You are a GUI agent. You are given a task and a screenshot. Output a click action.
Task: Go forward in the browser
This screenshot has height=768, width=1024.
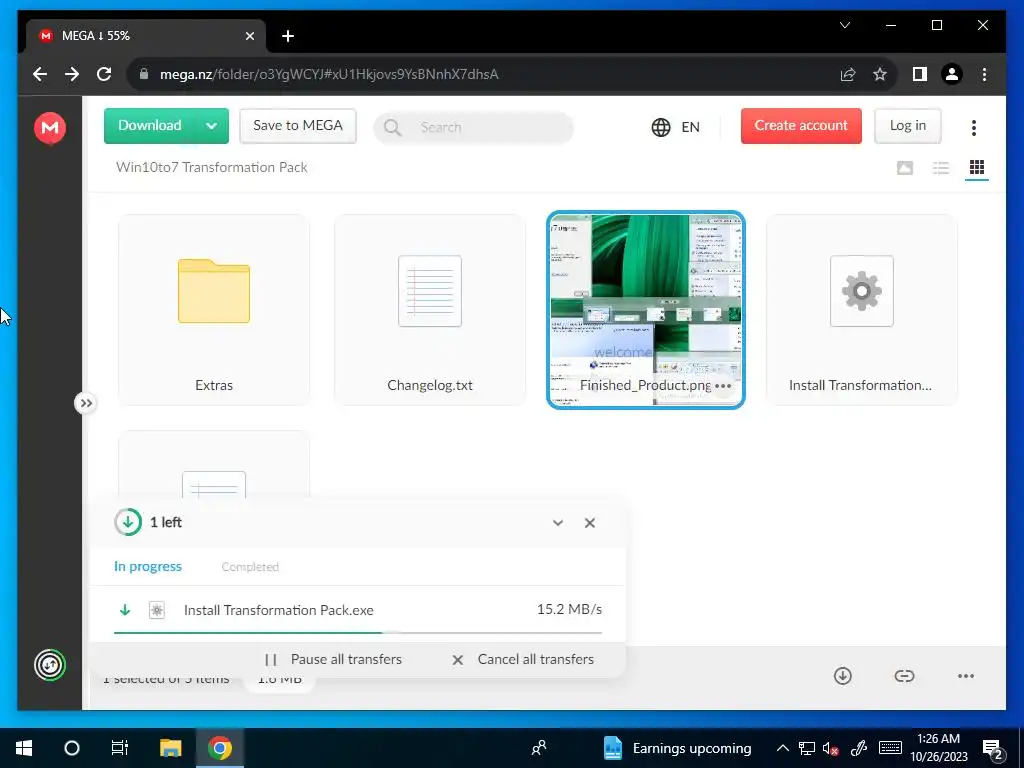(72, 74)
